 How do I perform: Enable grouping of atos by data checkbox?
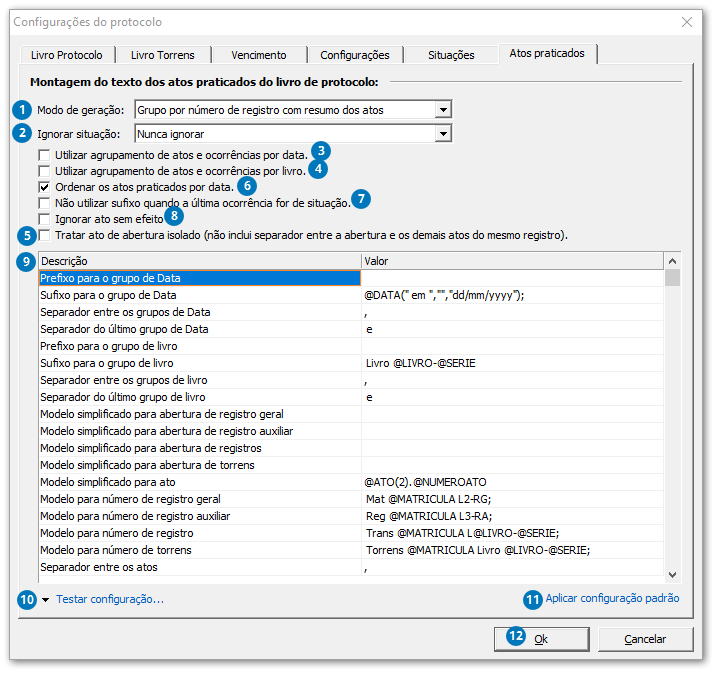(x=44, y=156)
